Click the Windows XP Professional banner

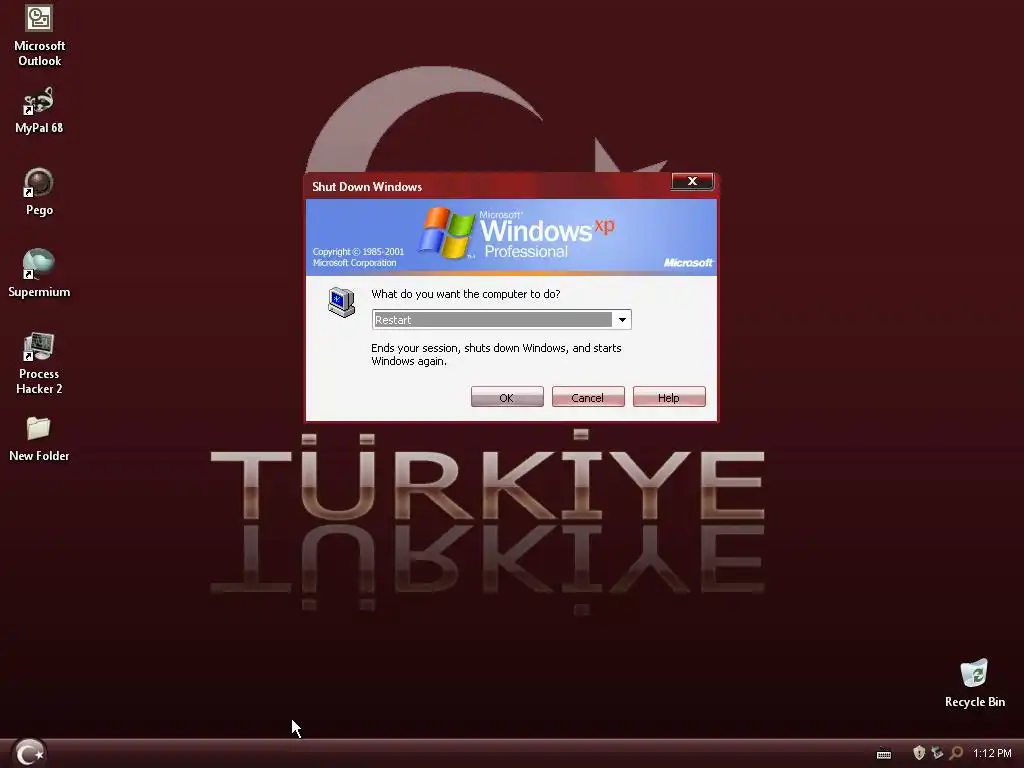point(511,237)
